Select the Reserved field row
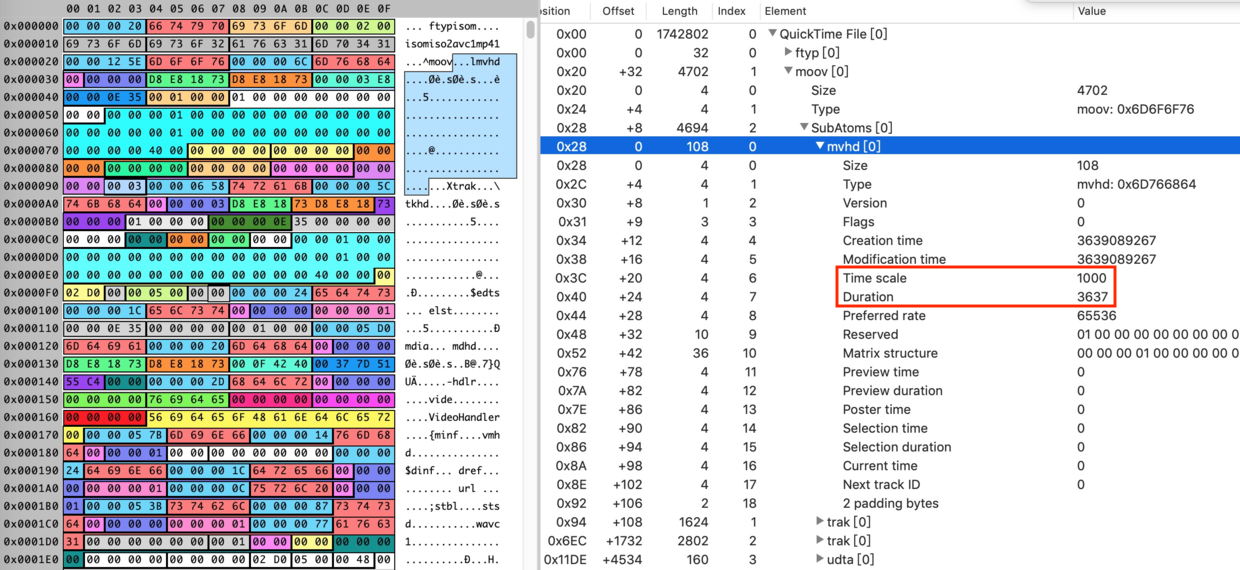The image size is (1240, 570). (890, 334)
